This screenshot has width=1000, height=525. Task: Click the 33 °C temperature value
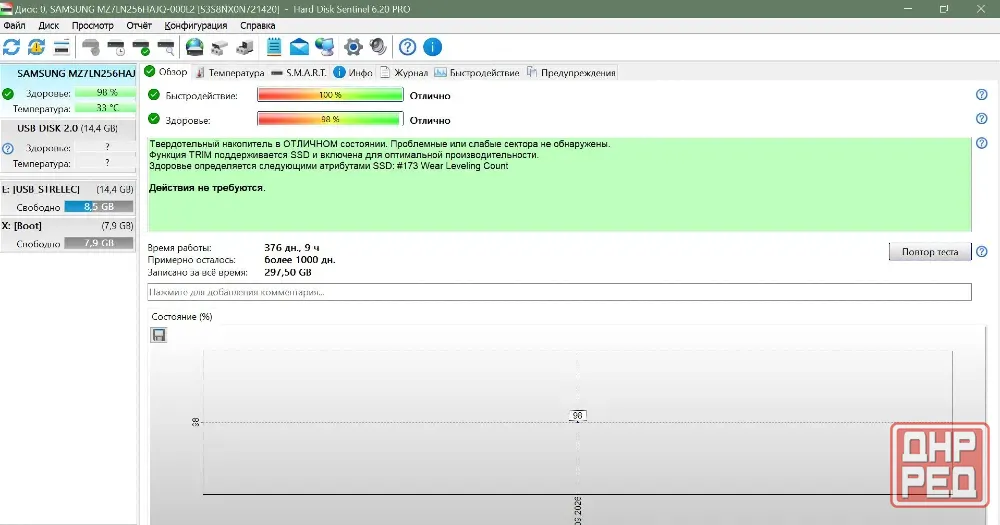(105, 108)
